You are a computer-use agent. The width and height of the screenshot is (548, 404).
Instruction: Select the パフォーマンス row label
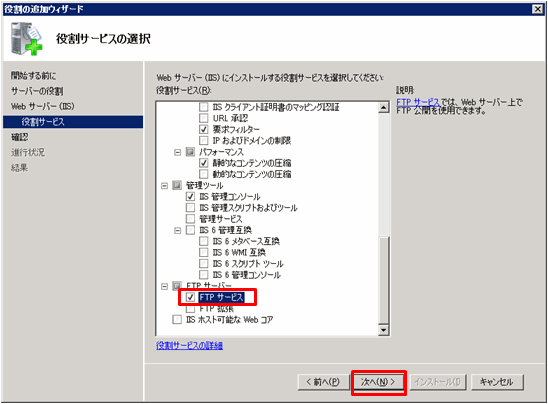[x=221, y=152]
